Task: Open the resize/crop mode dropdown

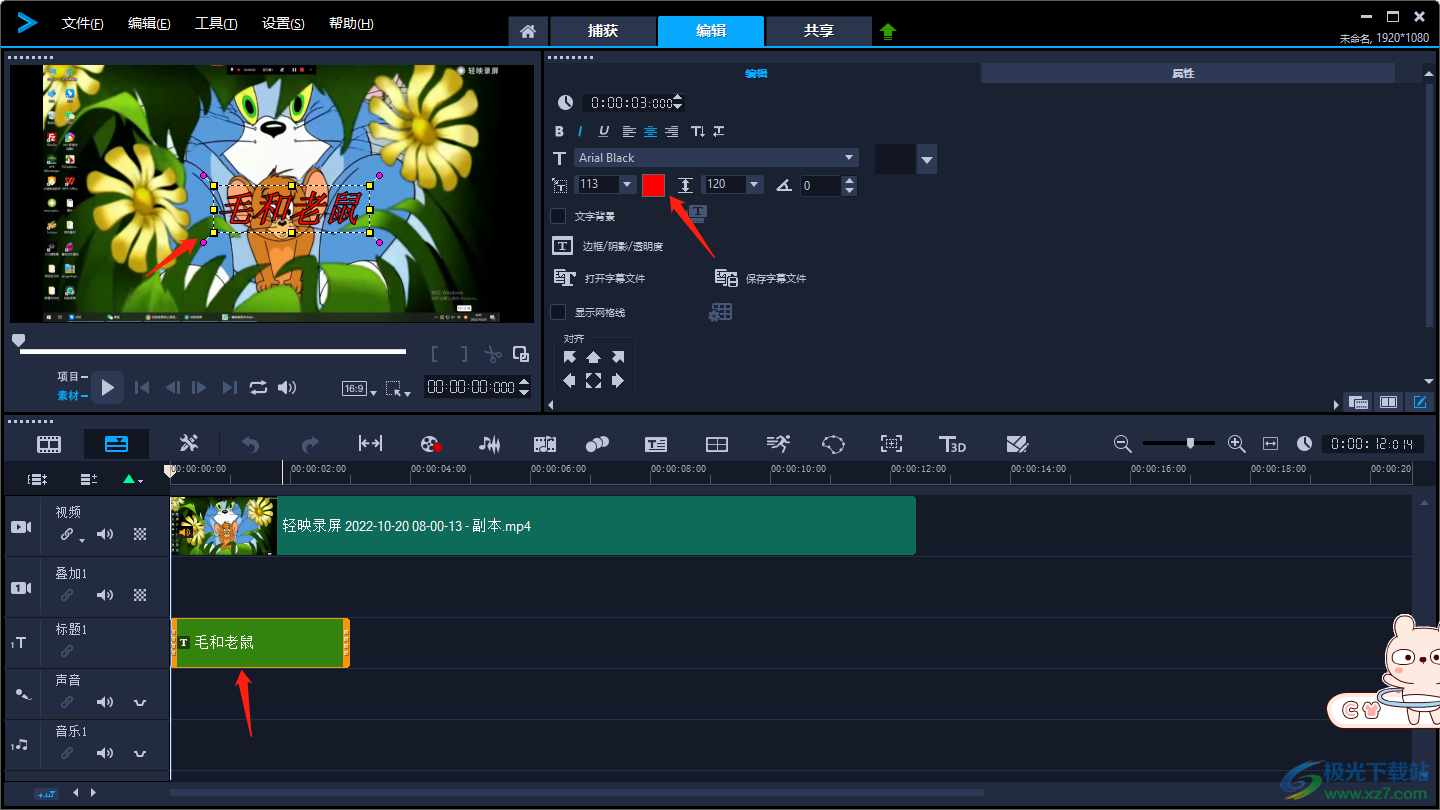Action: point(398,389)
